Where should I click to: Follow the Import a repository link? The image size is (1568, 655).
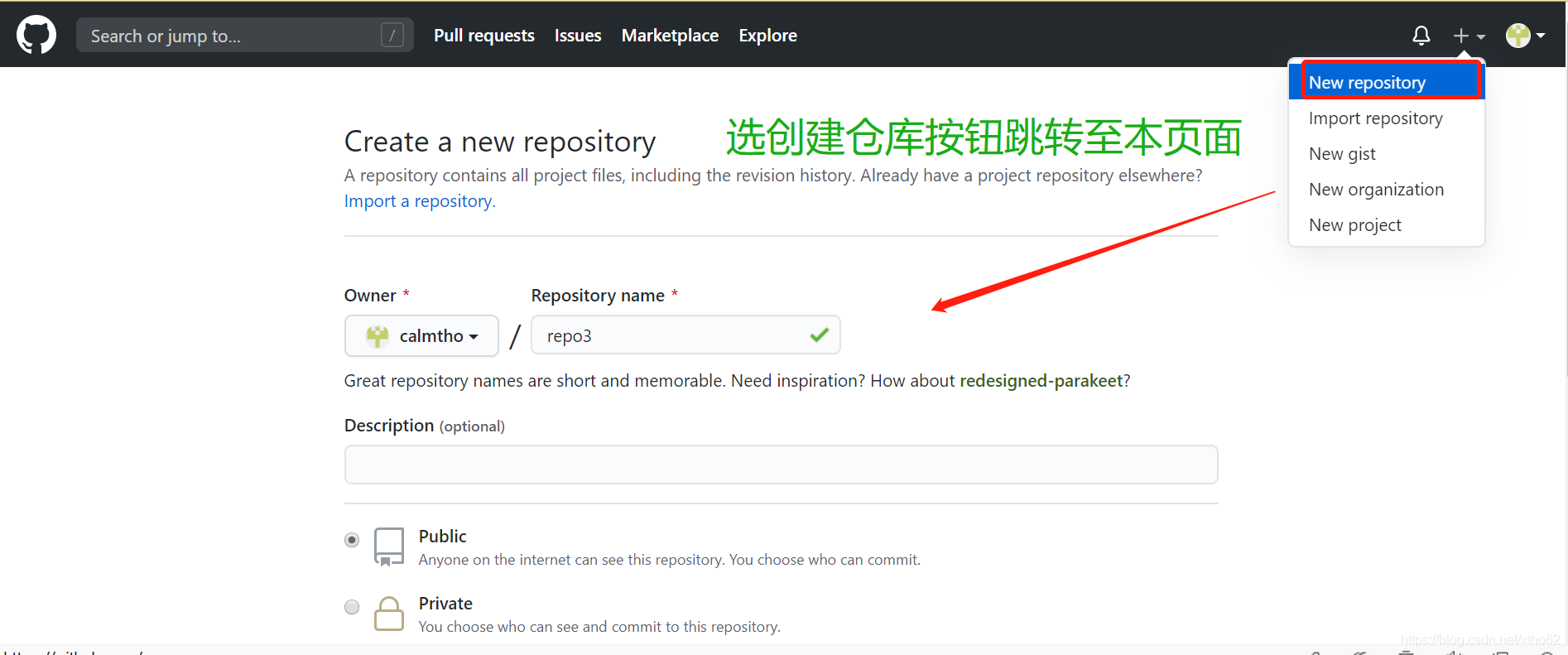pos(420,201)
